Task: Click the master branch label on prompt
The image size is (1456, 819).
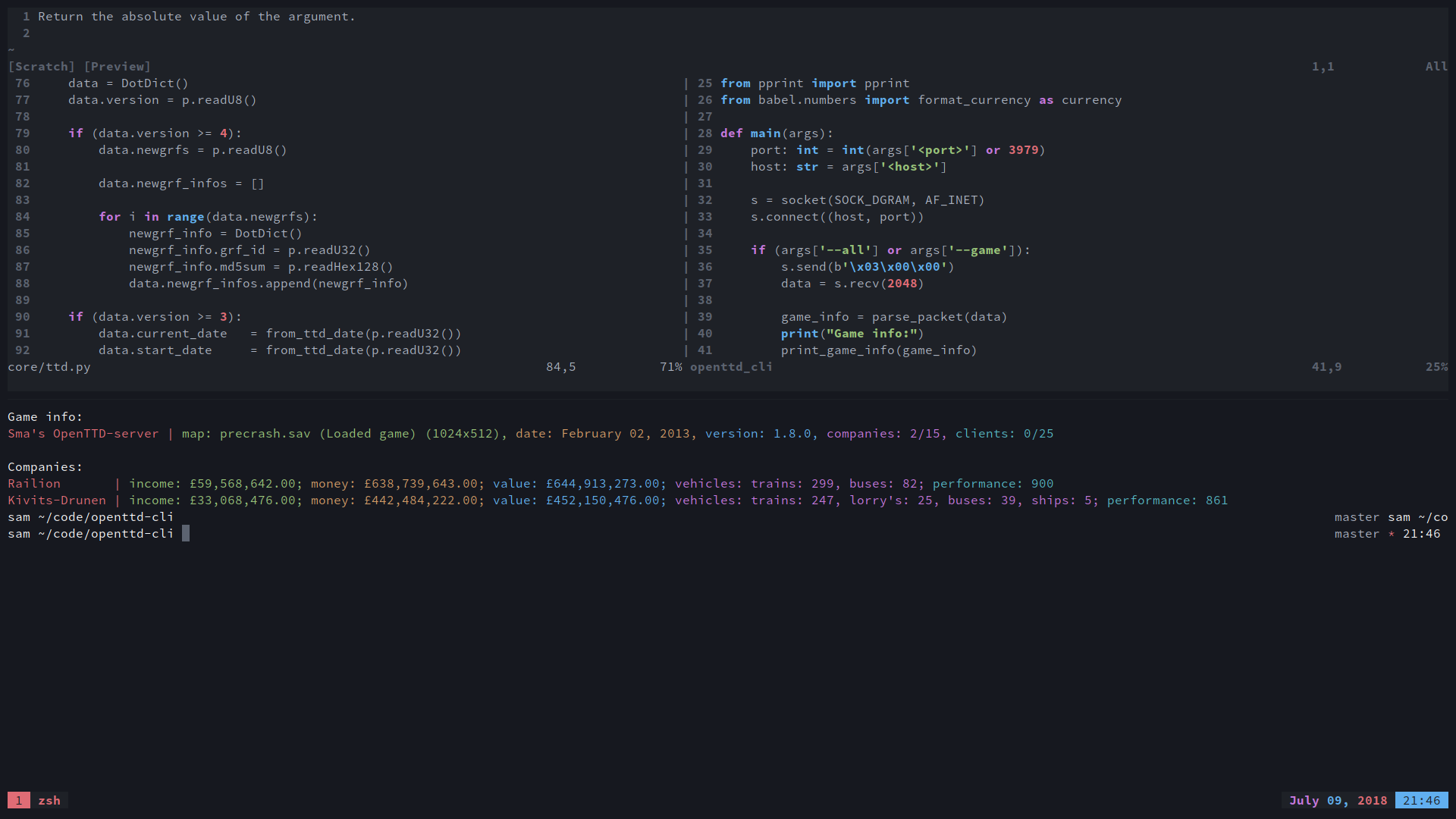Action: 1357,534
